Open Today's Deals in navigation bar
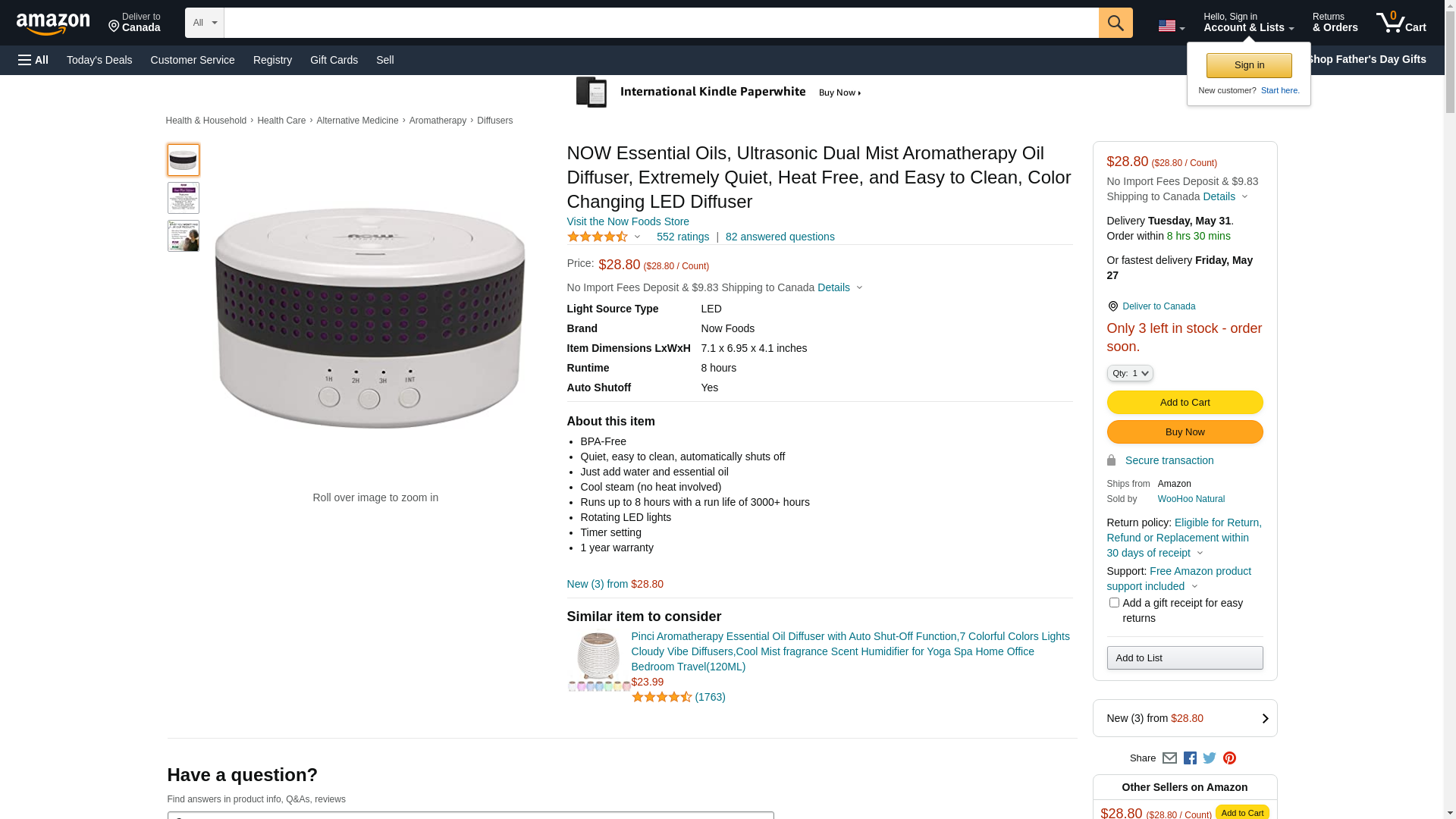Viewport: 1456px width, 819px height. pyautogui.click(x=99, y=60)
